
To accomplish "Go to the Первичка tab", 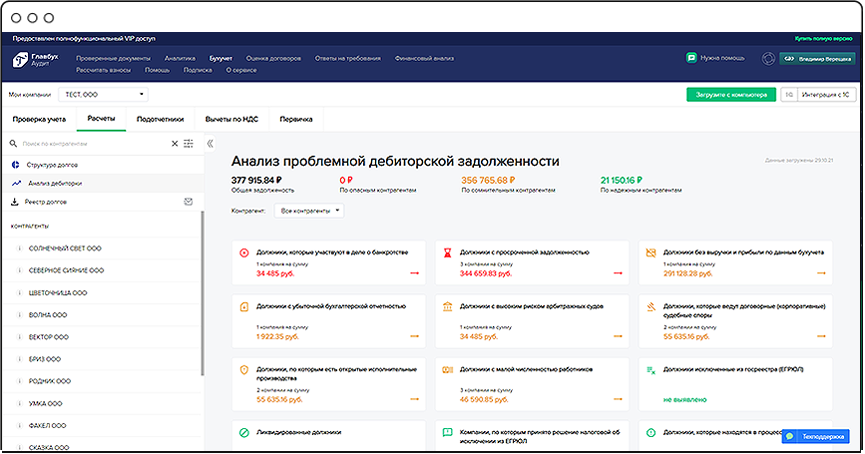I will click(296, 119).
